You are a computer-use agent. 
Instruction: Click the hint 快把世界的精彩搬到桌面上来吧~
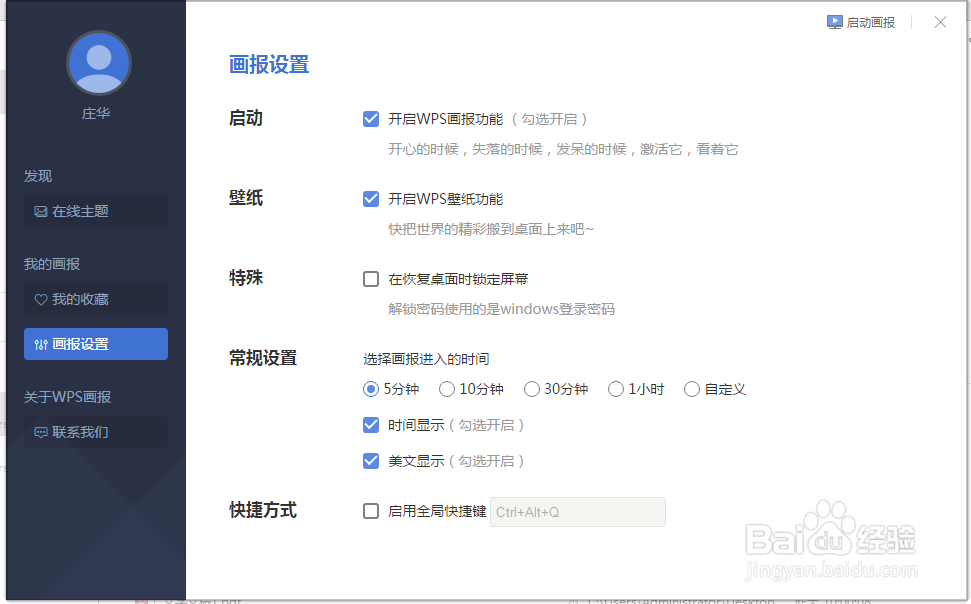[491, 229]
